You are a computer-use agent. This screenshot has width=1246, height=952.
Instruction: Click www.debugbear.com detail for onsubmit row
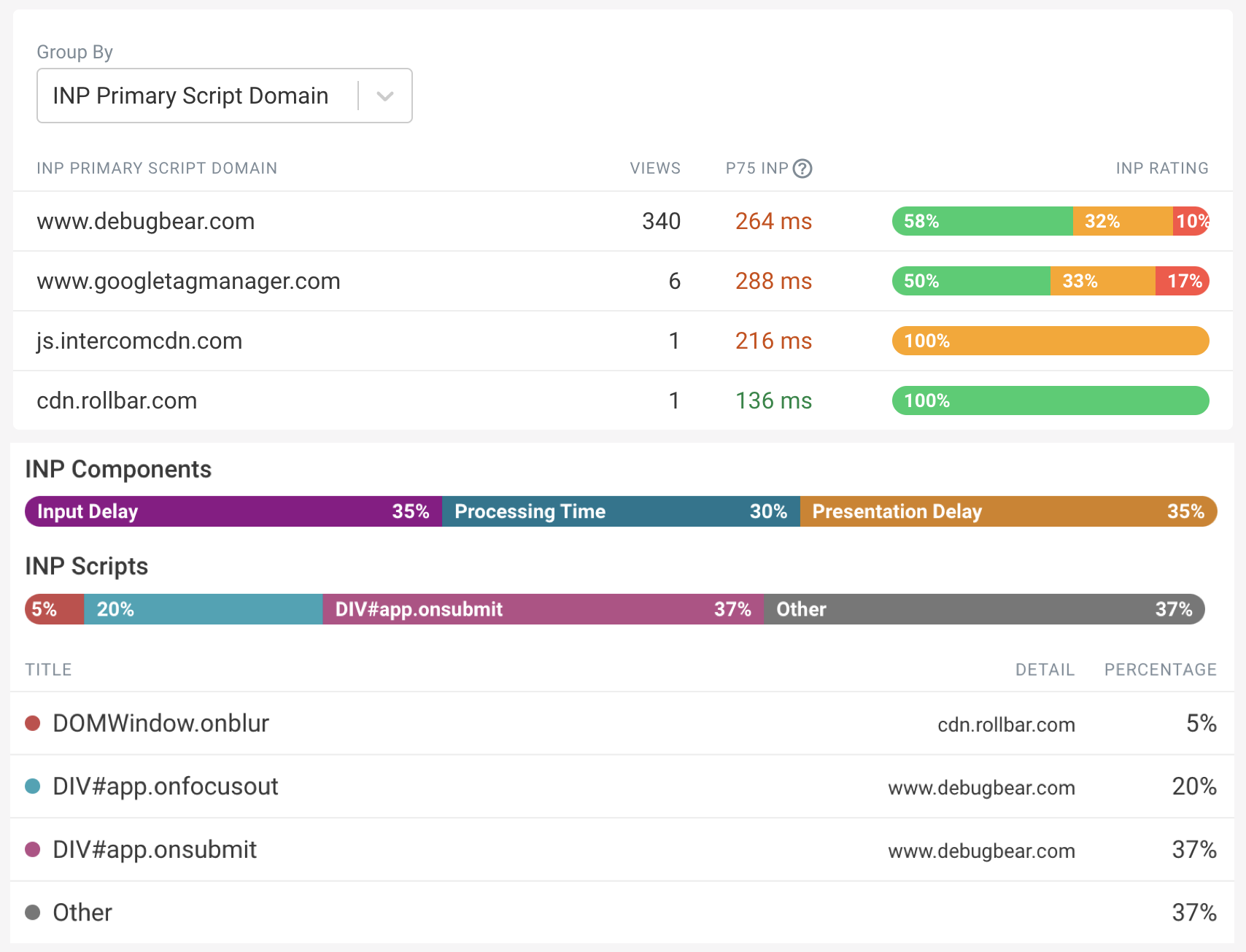[981, 851]
